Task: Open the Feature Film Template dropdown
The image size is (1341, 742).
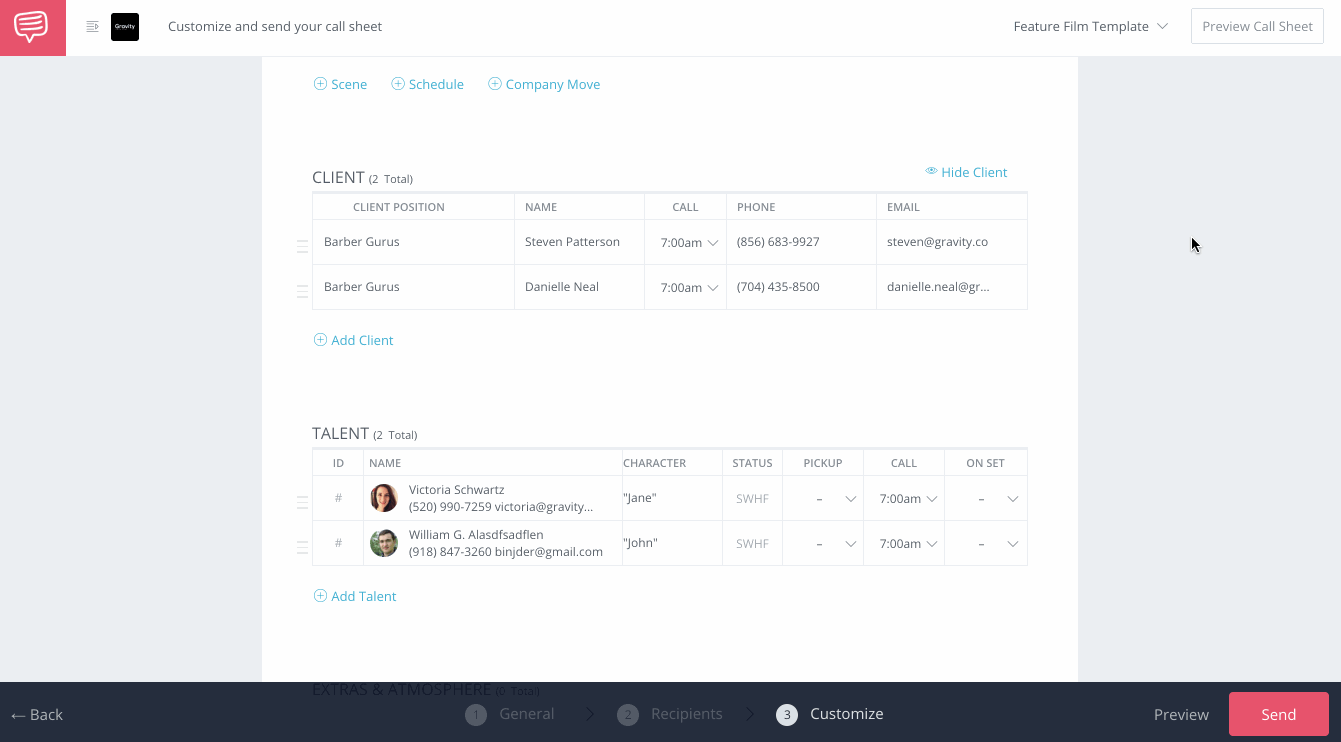Action: 1090,26
